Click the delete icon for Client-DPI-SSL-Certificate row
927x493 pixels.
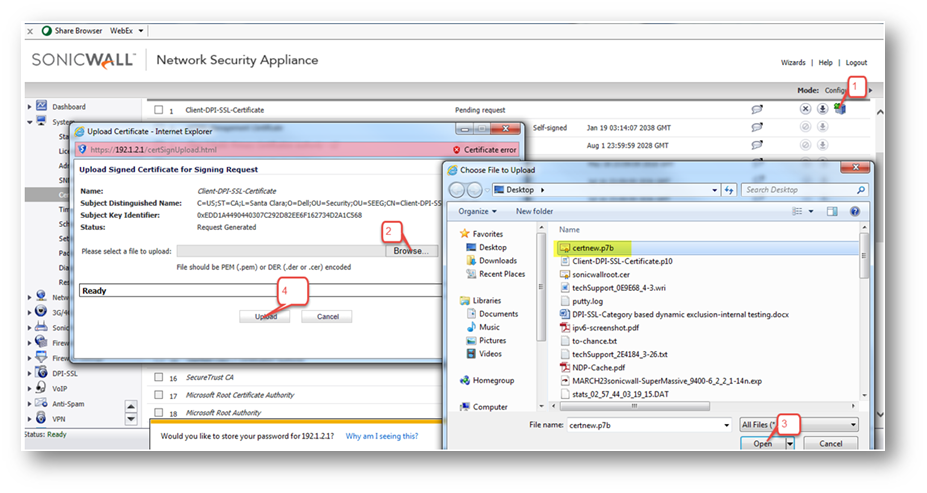tap(805, 109)
